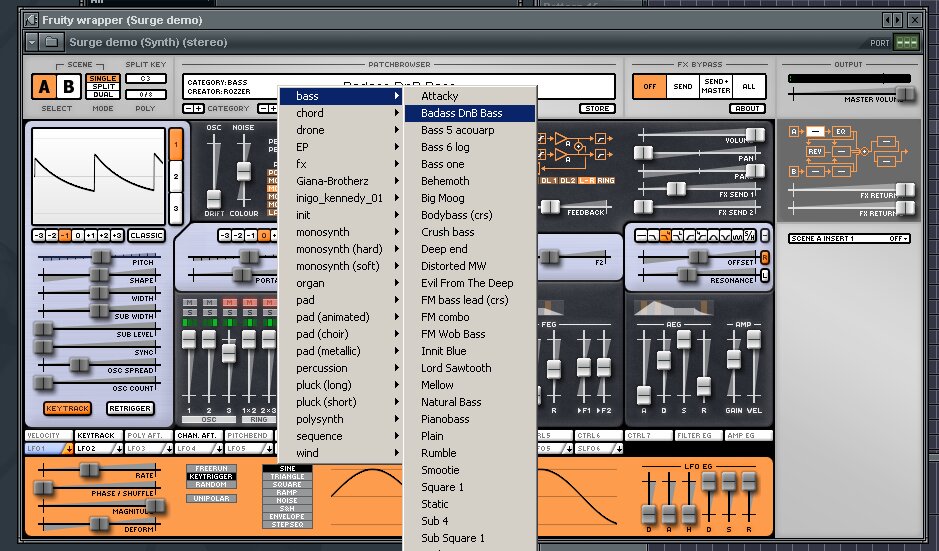This screenshot has width=939, height=551.
Task: Set scene mode to SPLIT
Action: (x=103, y=88)
